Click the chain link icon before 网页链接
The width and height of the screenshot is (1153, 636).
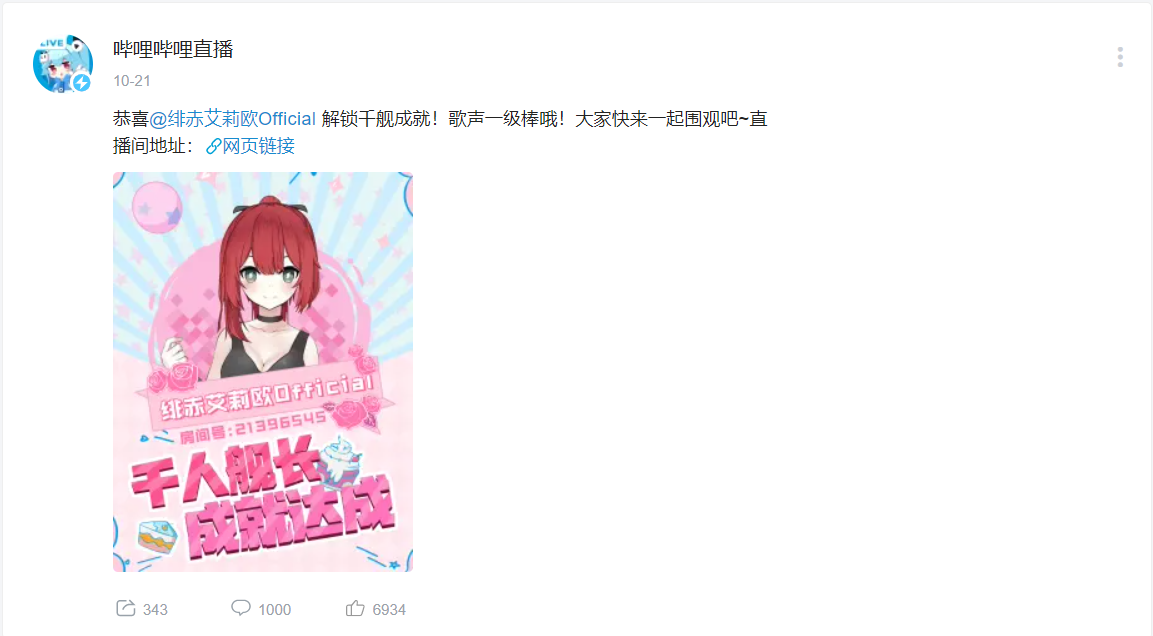[x=213, y=146]
